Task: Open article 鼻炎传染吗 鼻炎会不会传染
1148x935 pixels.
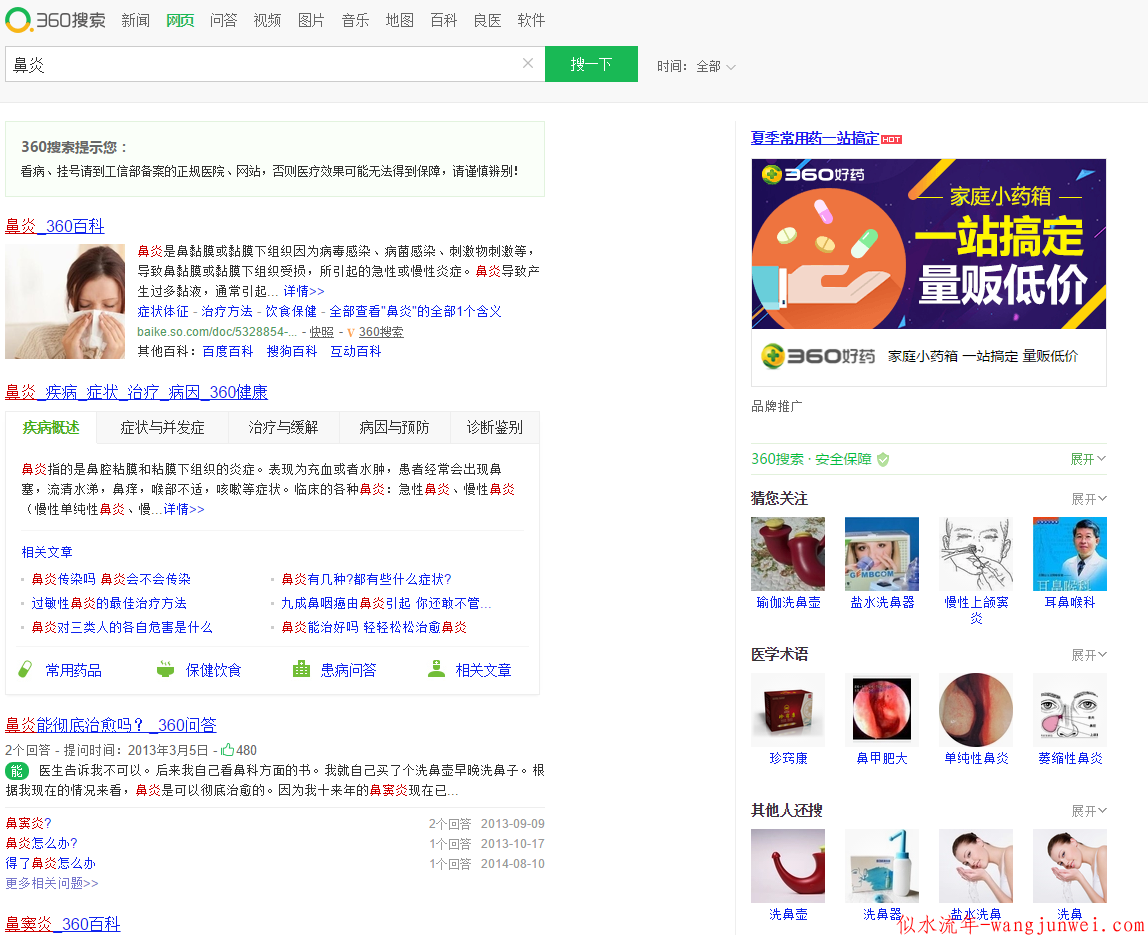Action: coord(111,579)
